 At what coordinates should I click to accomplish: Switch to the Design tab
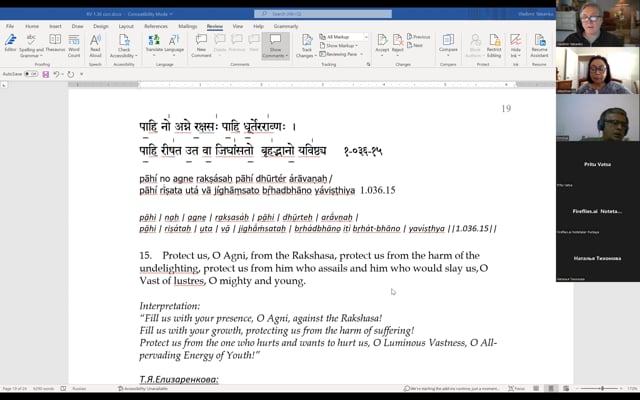click(x=101, y=26)
